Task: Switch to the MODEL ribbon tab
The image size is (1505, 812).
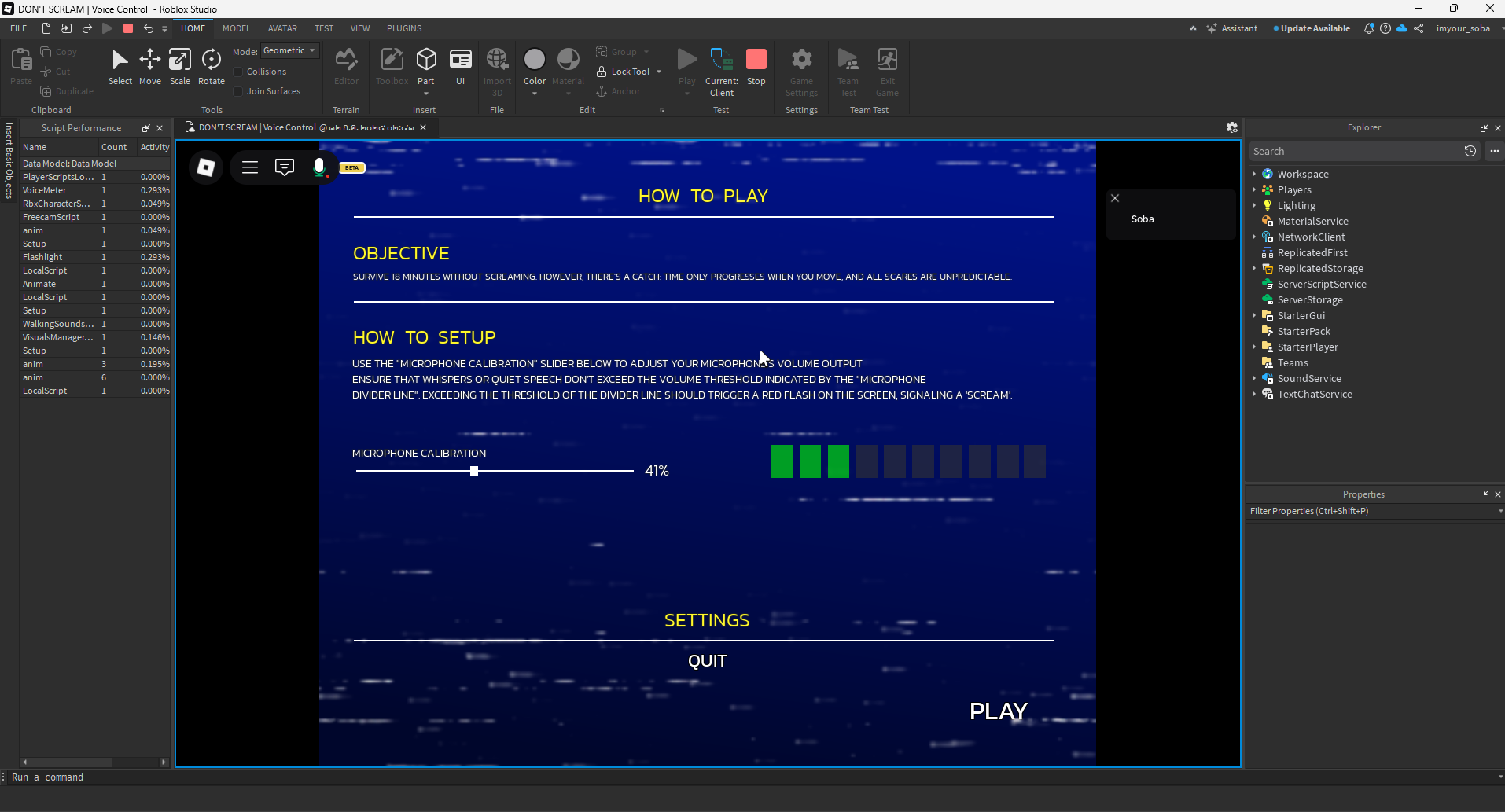Action: 236,28
